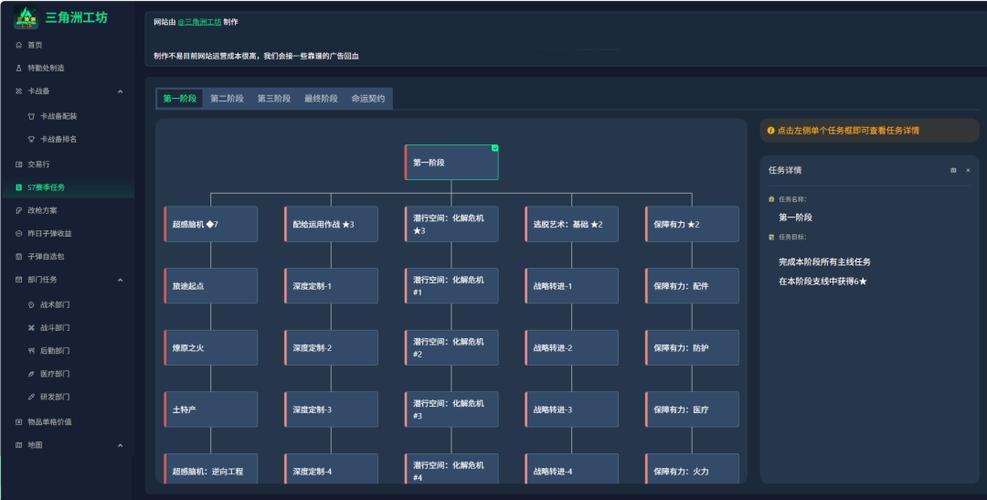Open the @三角洲工坊 author link
This screenshot has height=500, width=987.
point(200,22)
